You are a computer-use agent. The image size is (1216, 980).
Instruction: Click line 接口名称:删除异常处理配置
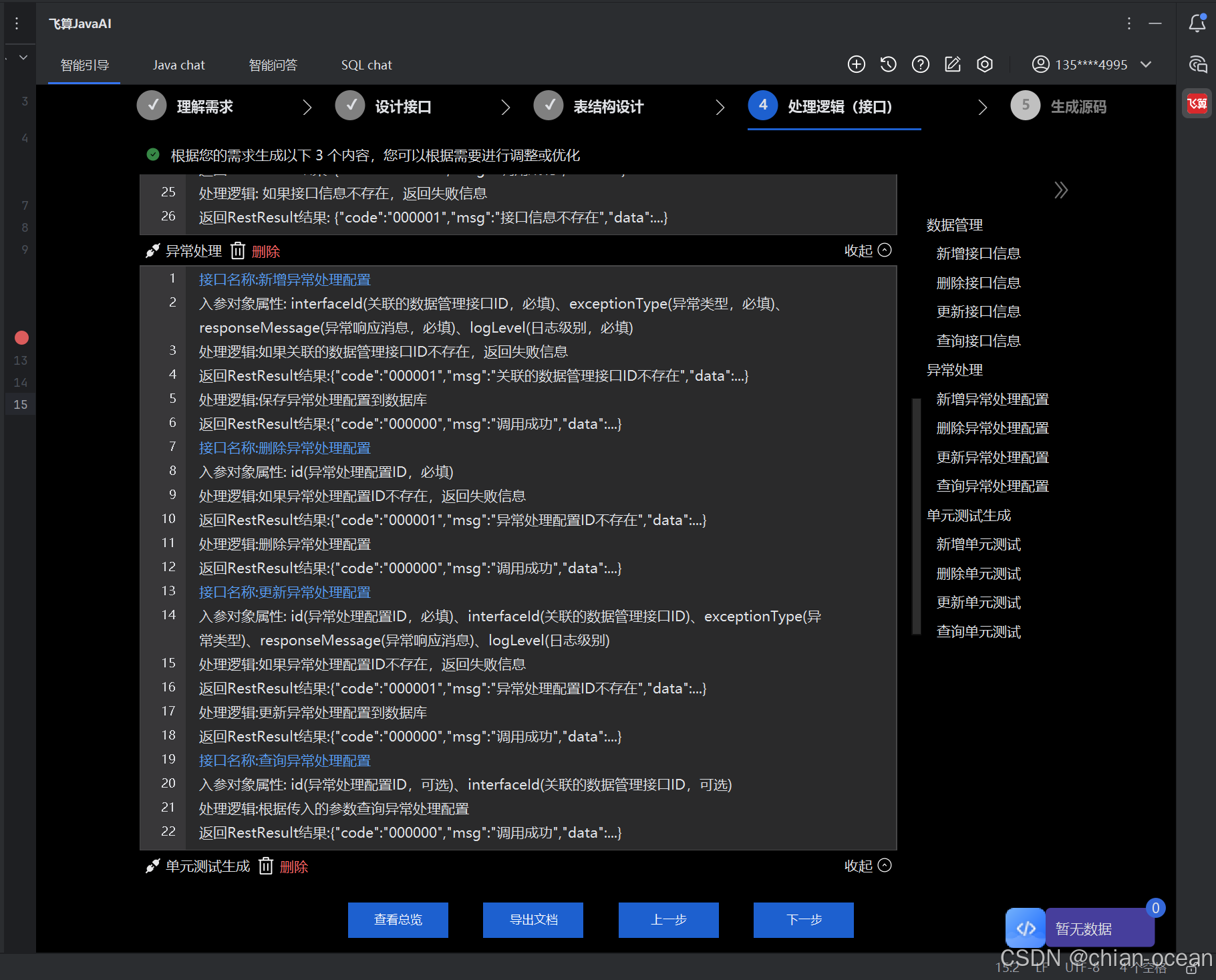[285, 448]
